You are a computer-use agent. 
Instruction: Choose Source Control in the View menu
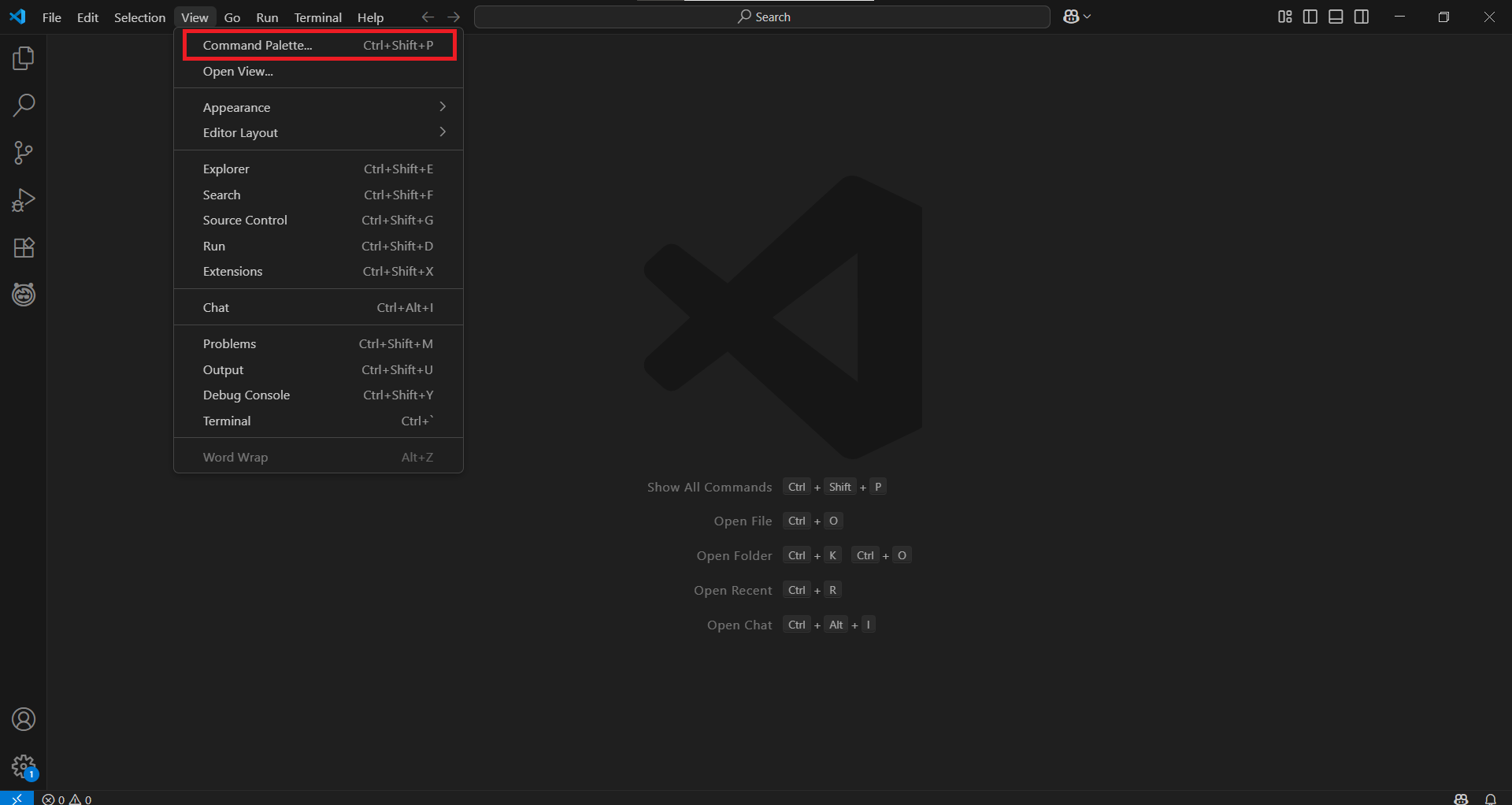point(318,220)
